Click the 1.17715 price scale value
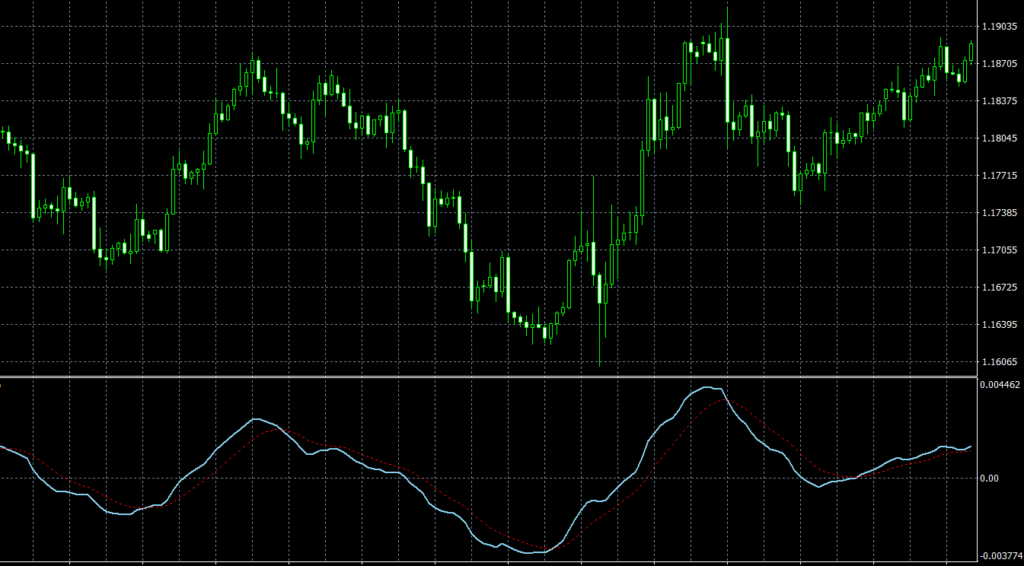Screen dimensions: 1024x566 [998, 176]
